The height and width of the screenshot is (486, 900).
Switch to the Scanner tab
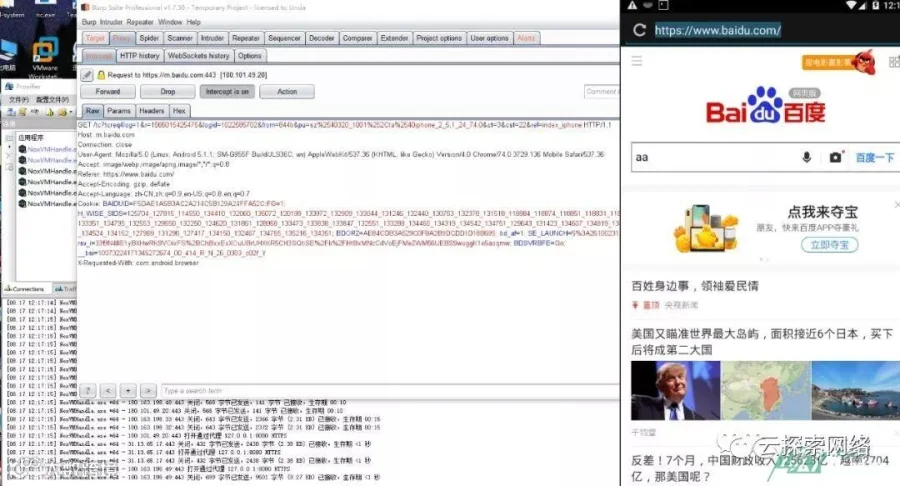coord(180,38)
